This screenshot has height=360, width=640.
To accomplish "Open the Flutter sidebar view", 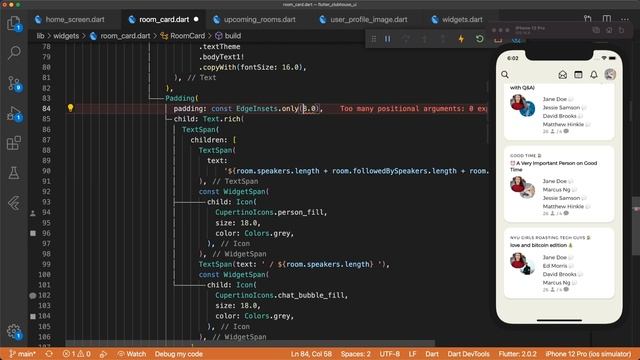I will click(x=14, y=203).
